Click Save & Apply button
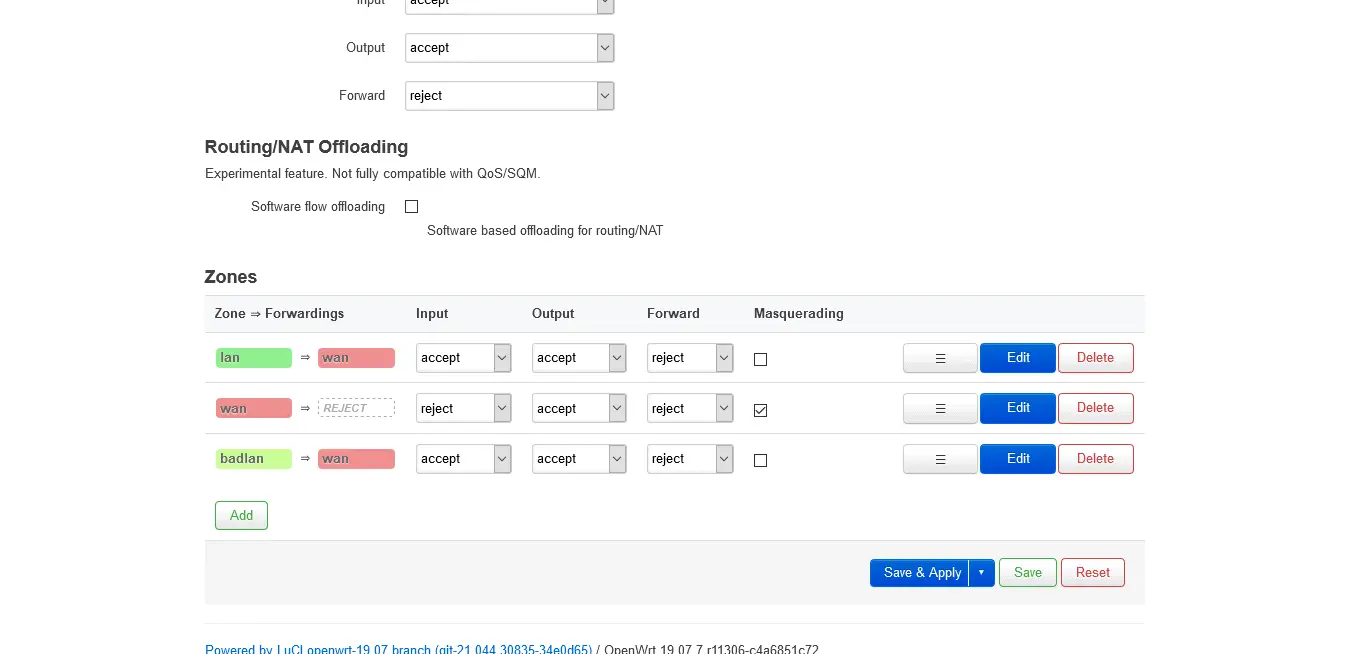 coord(920,573)
